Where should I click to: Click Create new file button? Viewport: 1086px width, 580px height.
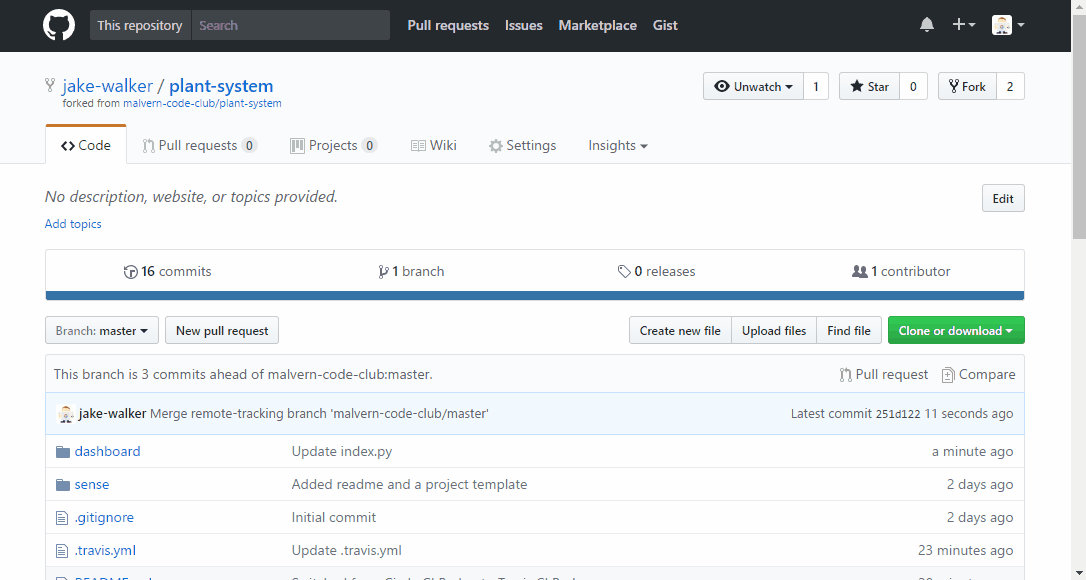pyautogui.click(x=680, y=331)
